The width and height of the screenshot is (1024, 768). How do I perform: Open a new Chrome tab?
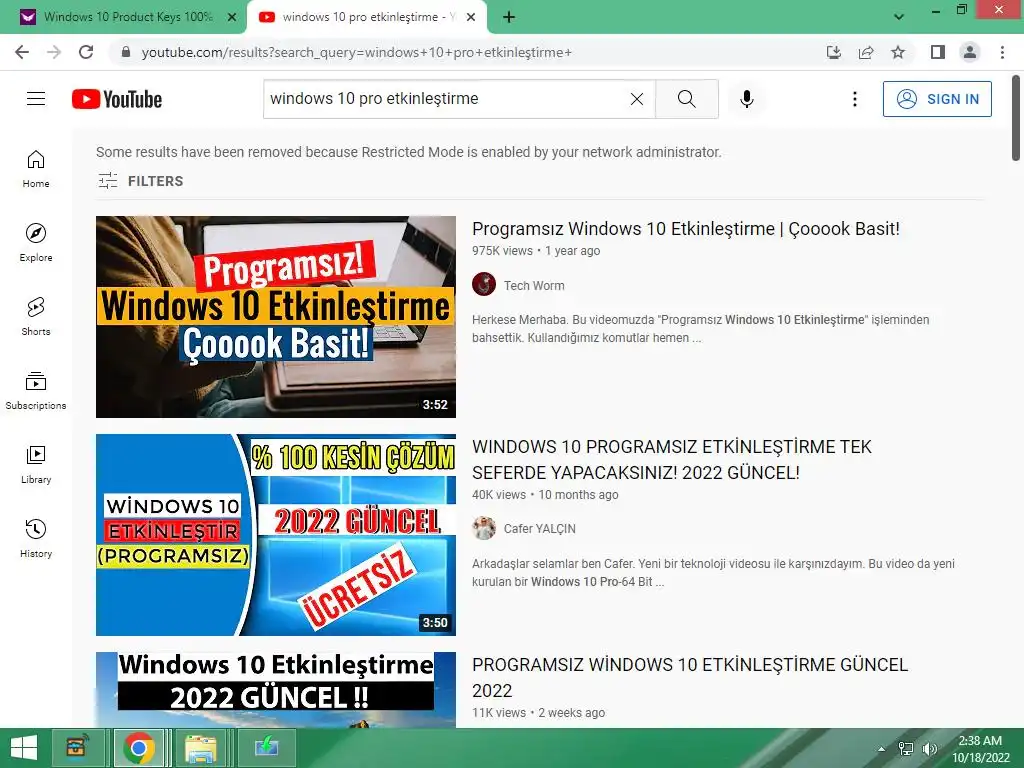coord(509,17)
